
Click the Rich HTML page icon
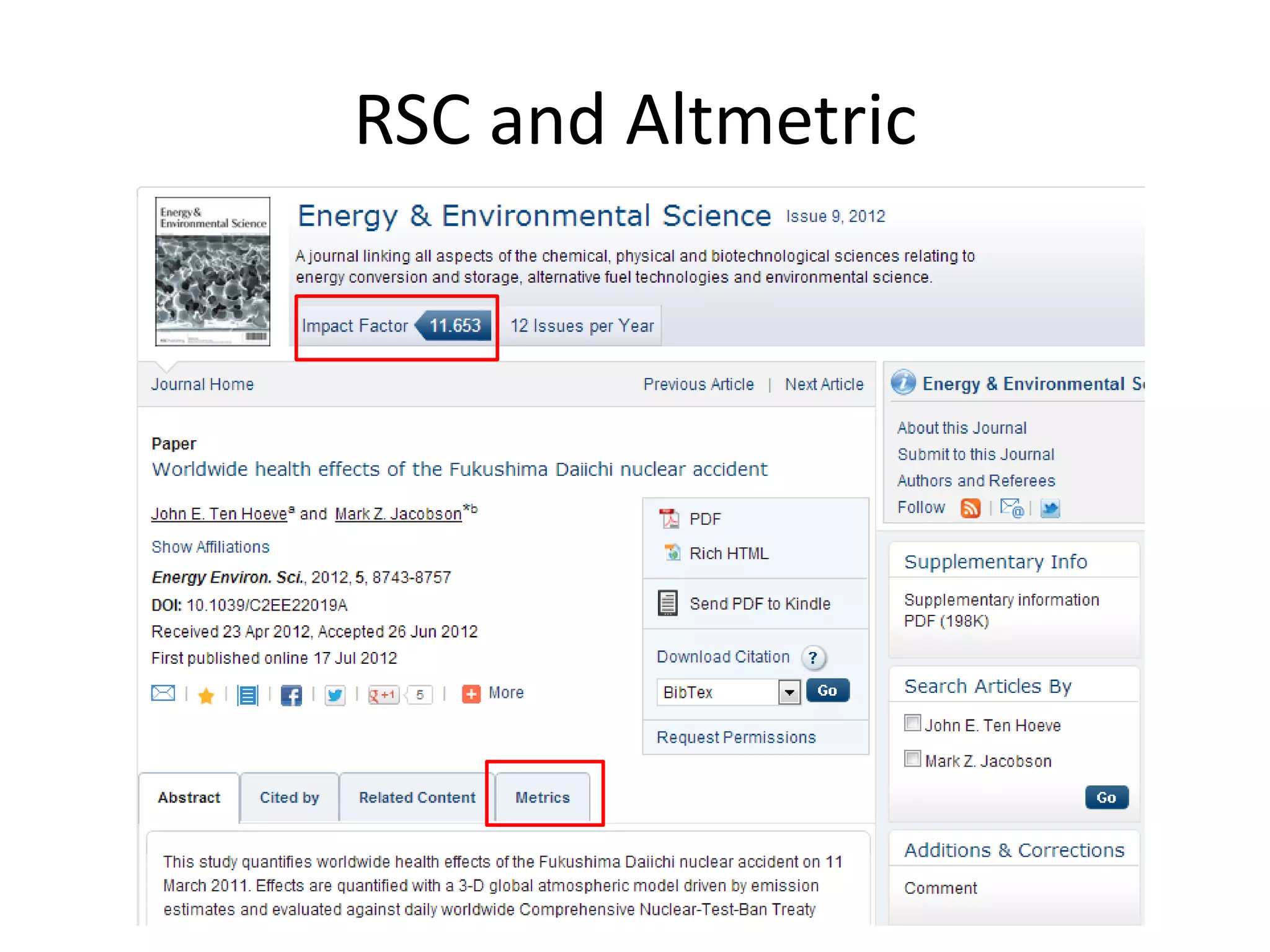(x=672, y=552)
